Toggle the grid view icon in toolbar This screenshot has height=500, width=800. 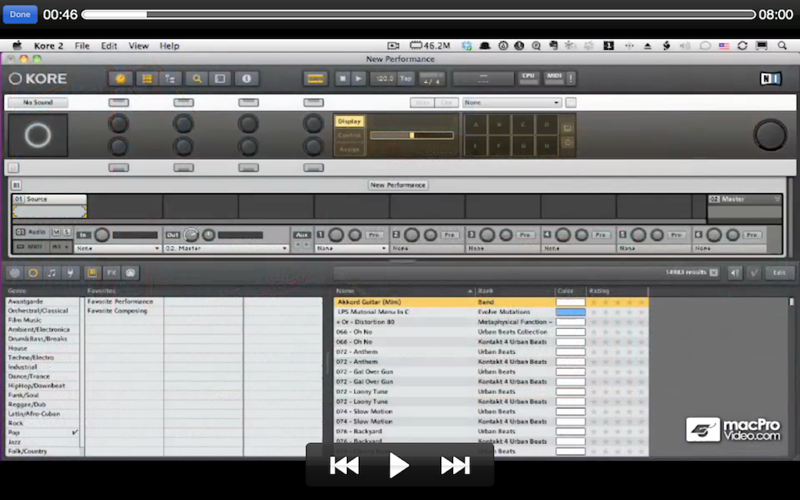coord(147,79)
